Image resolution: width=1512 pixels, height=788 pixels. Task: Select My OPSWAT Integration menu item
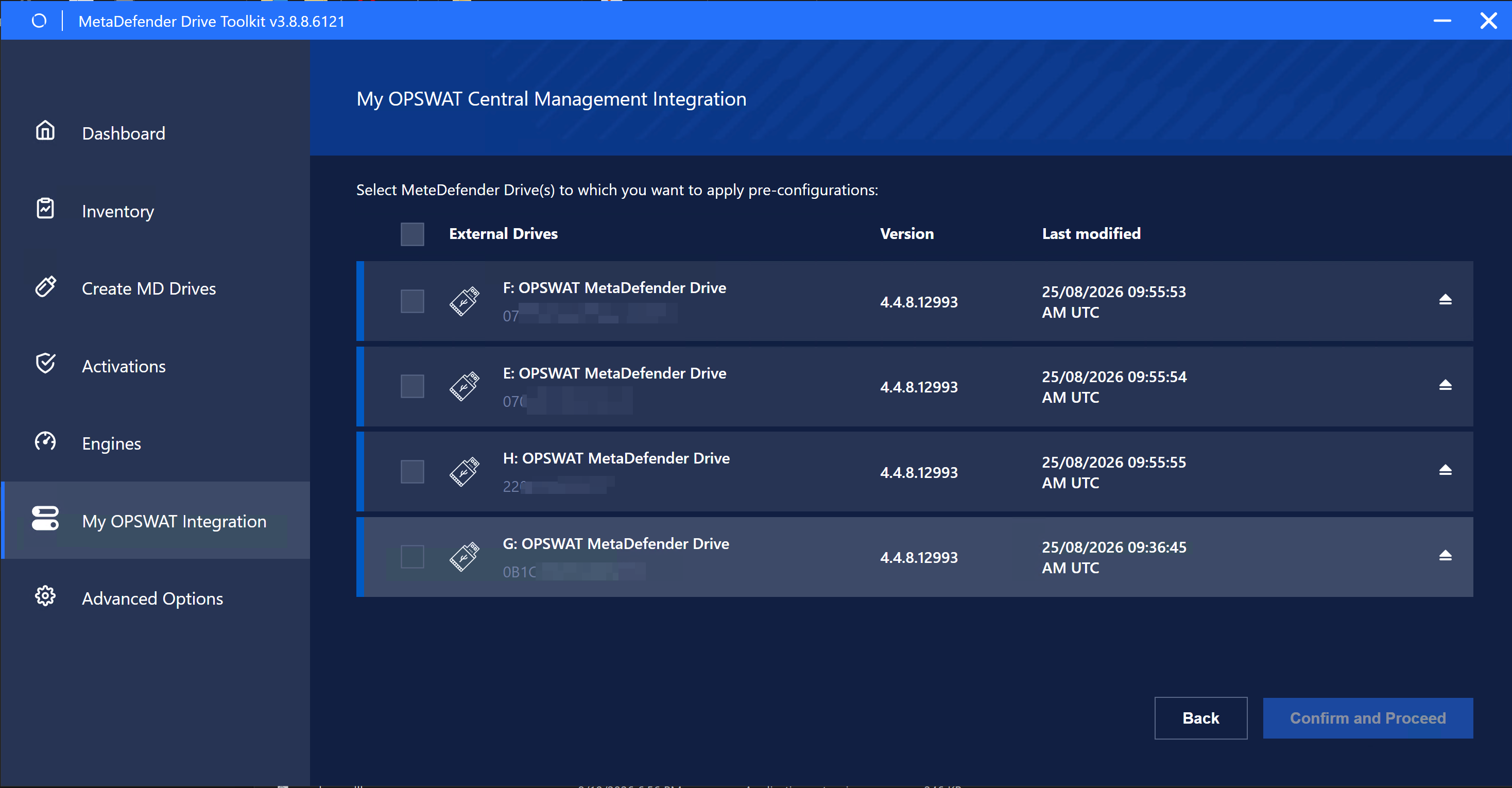click(x=156, y=521)
